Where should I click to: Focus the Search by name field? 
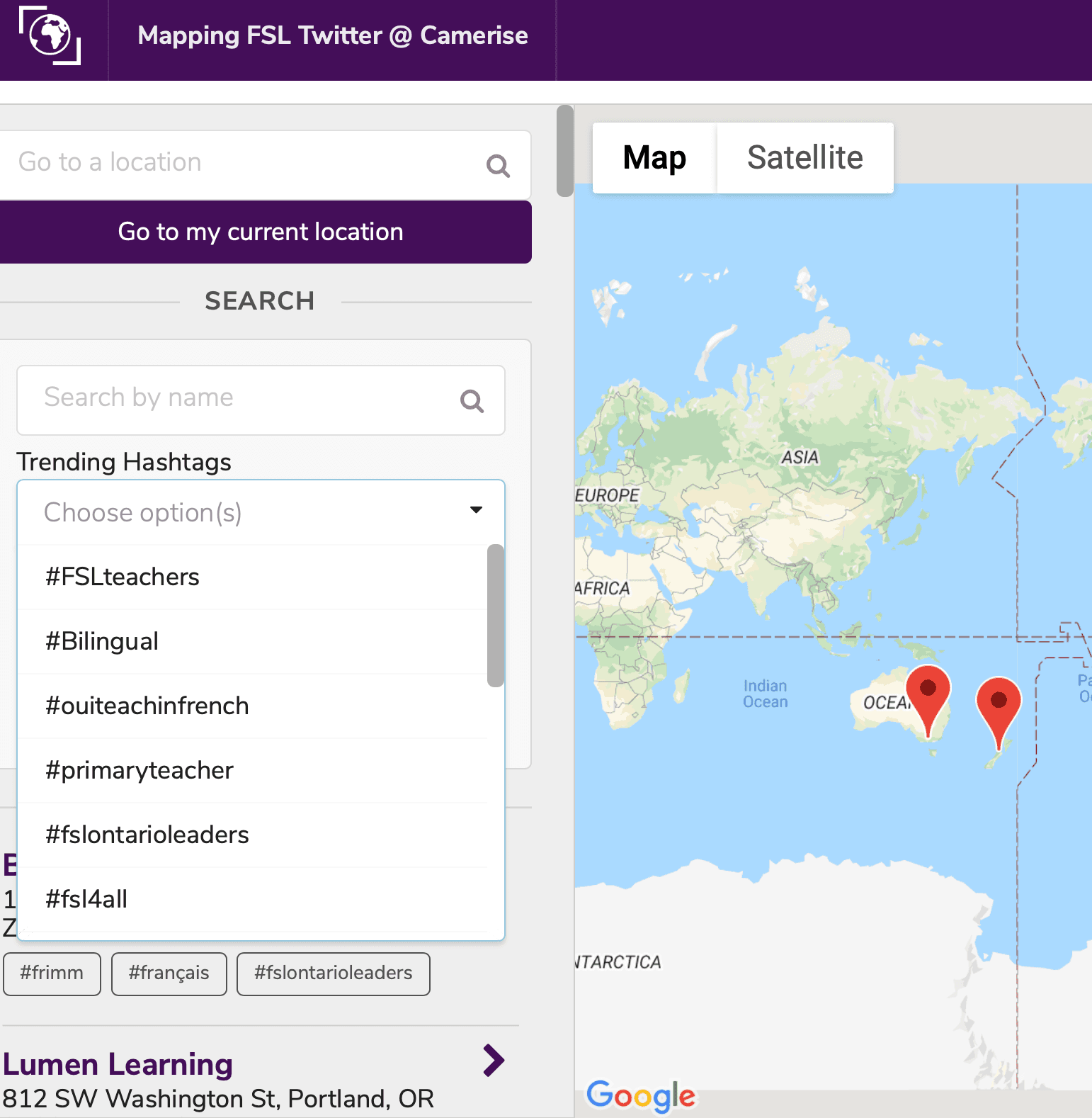(261, 400)
